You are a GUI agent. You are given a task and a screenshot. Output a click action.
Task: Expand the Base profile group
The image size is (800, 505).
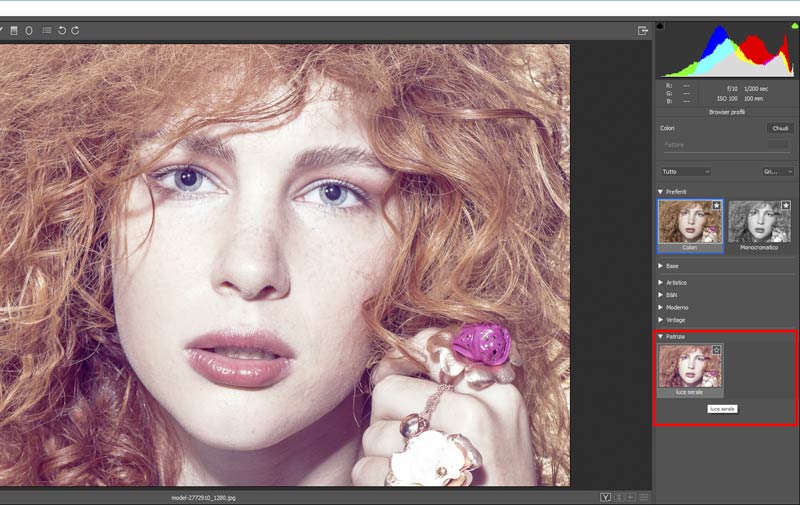pos(660,266)
